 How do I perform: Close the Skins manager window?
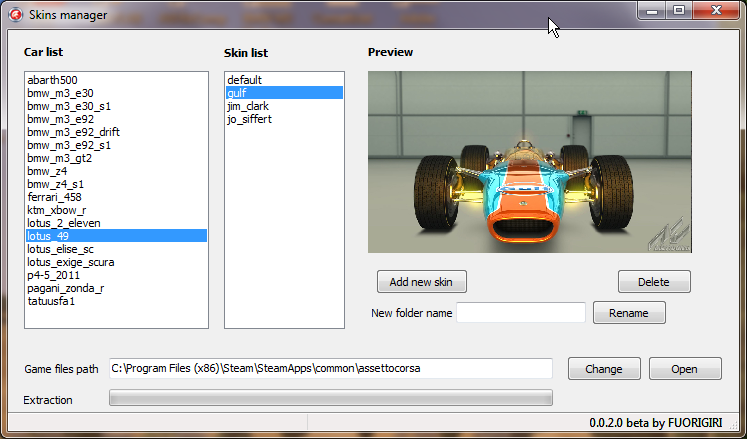[716, 11]
